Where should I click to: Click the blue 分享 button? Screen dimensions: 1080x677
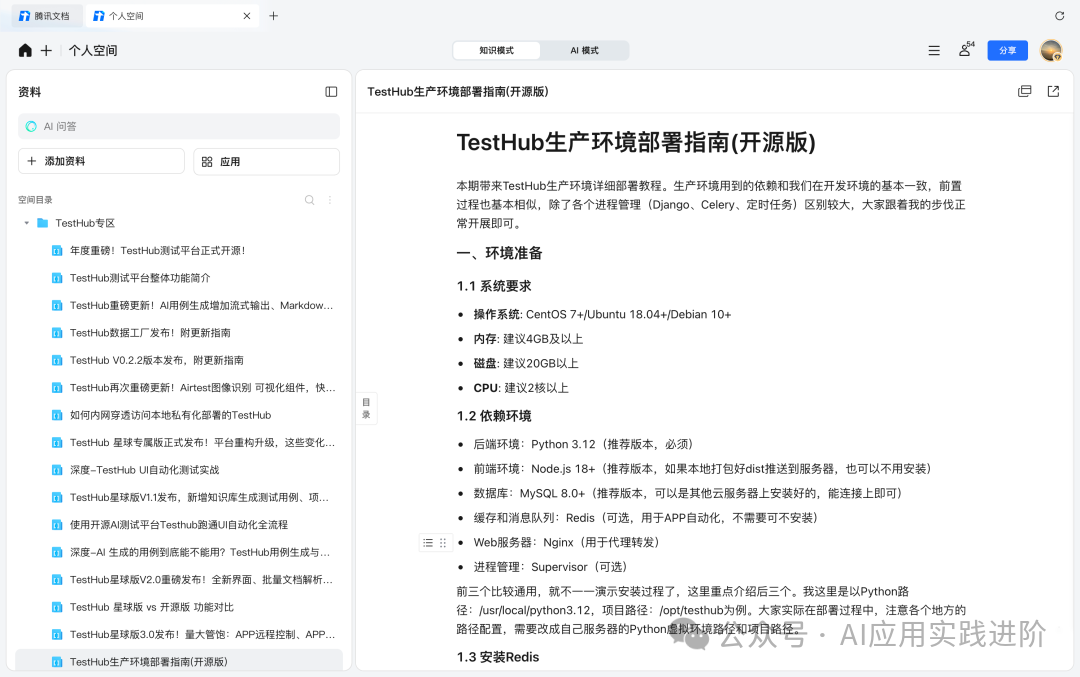pos(1007,50)
